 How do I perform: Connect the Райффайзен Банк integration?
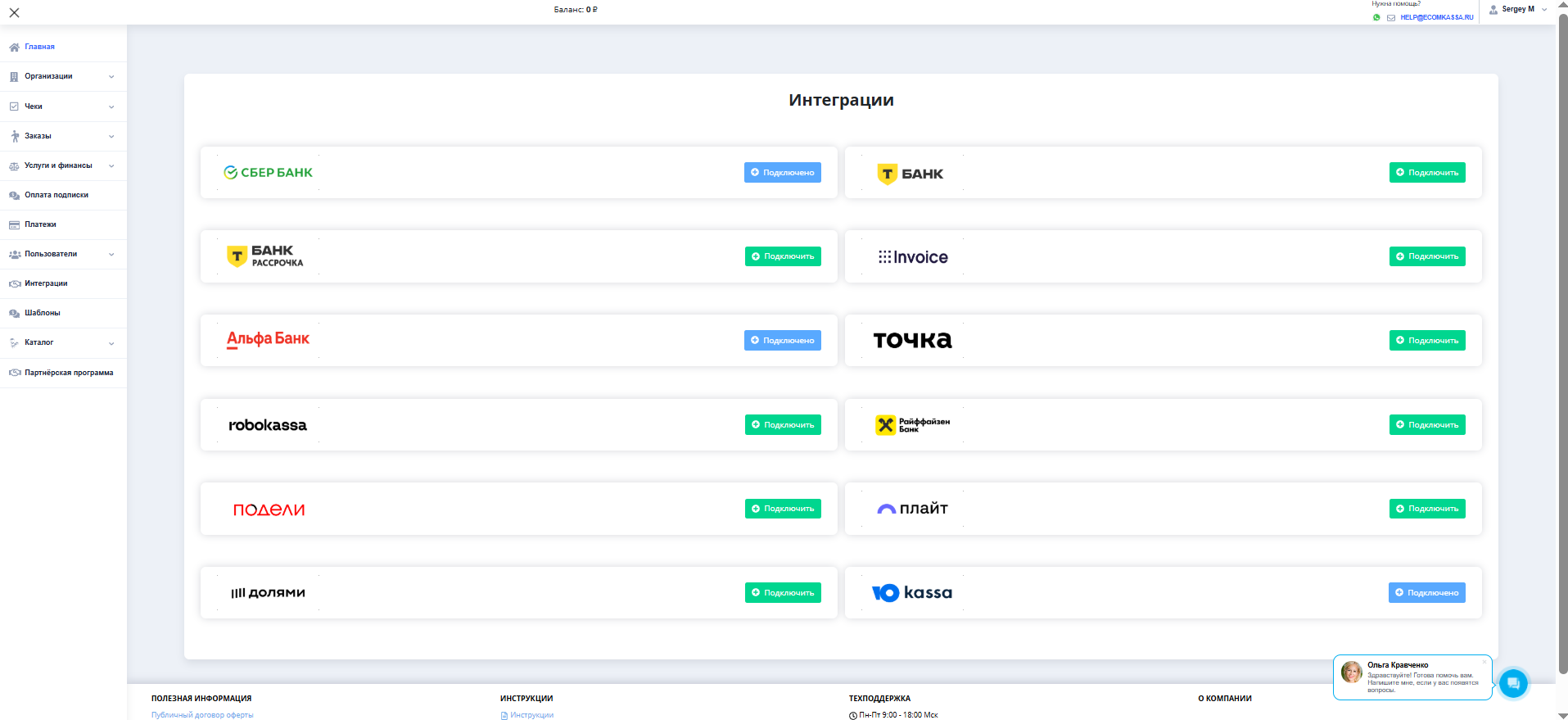click(1426, 425)
